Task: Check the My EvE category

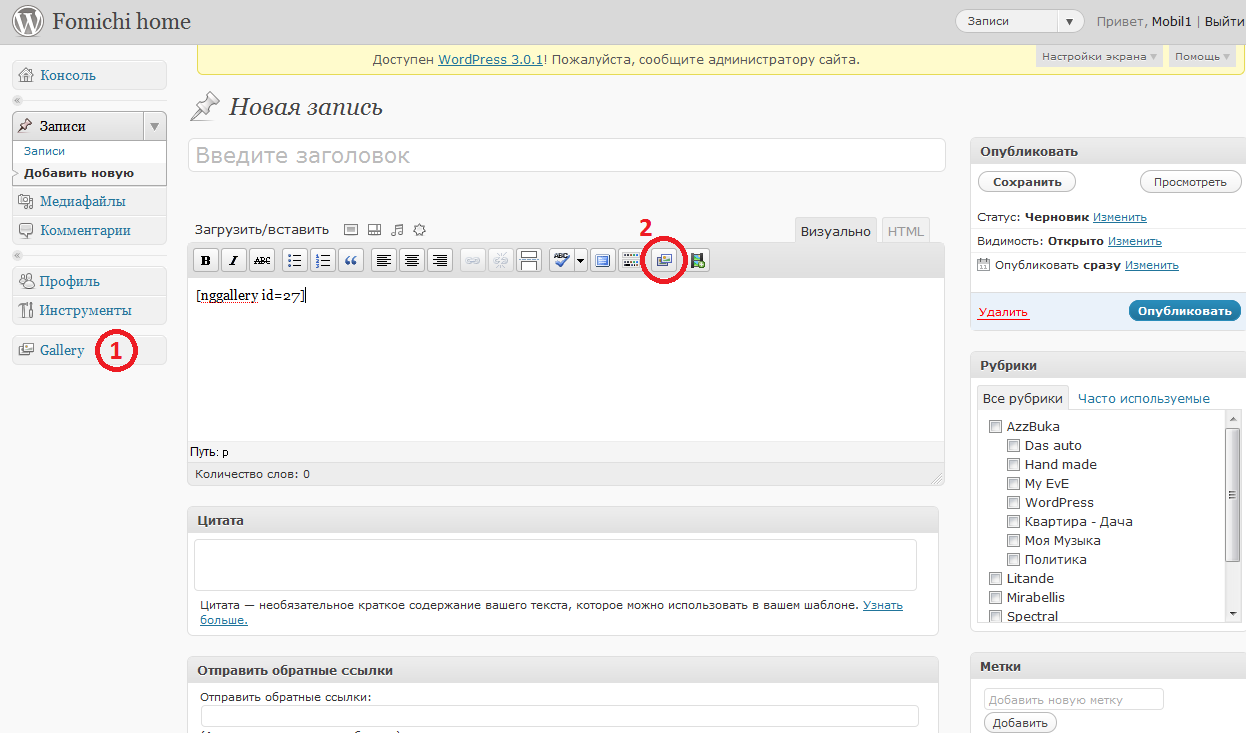Action: point(1014,483)
